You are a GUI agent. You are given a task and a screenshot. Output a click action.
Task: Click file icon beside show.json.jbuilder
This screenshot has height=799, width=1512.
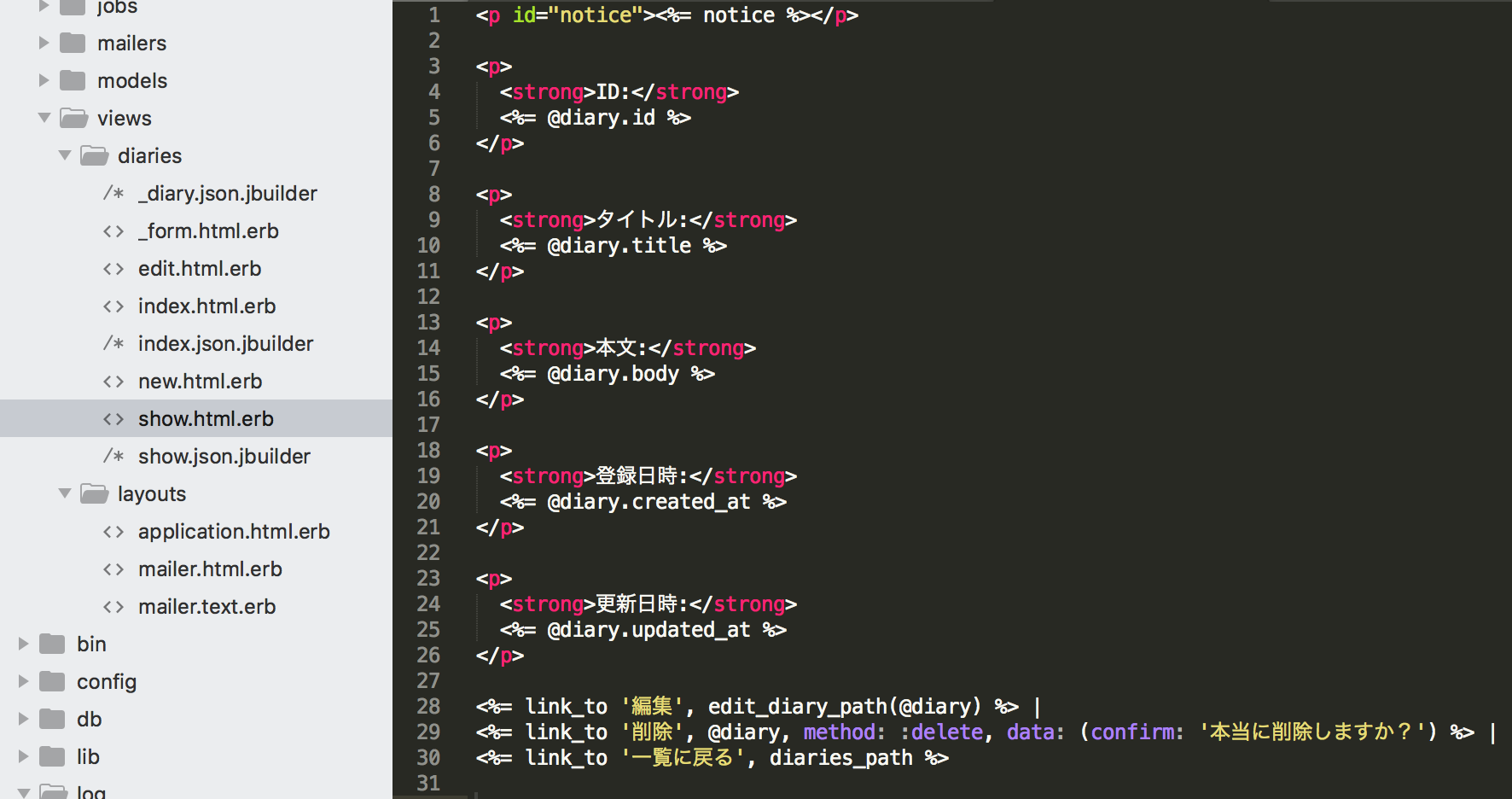pyautogui.click(x=113, y=456)
